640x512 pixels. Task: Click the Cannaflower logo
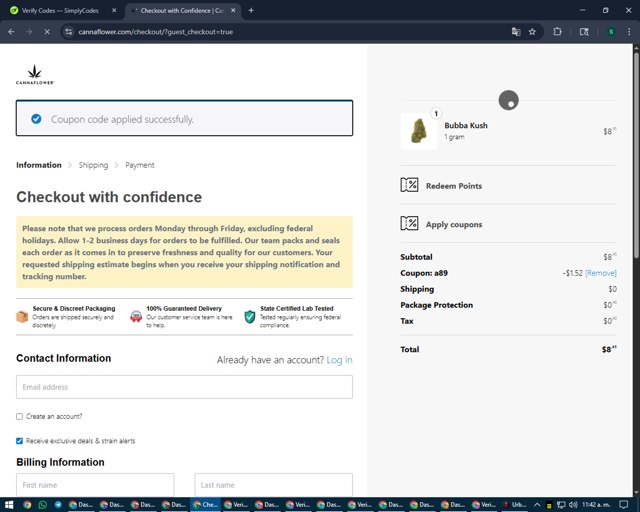pos(35,75)
